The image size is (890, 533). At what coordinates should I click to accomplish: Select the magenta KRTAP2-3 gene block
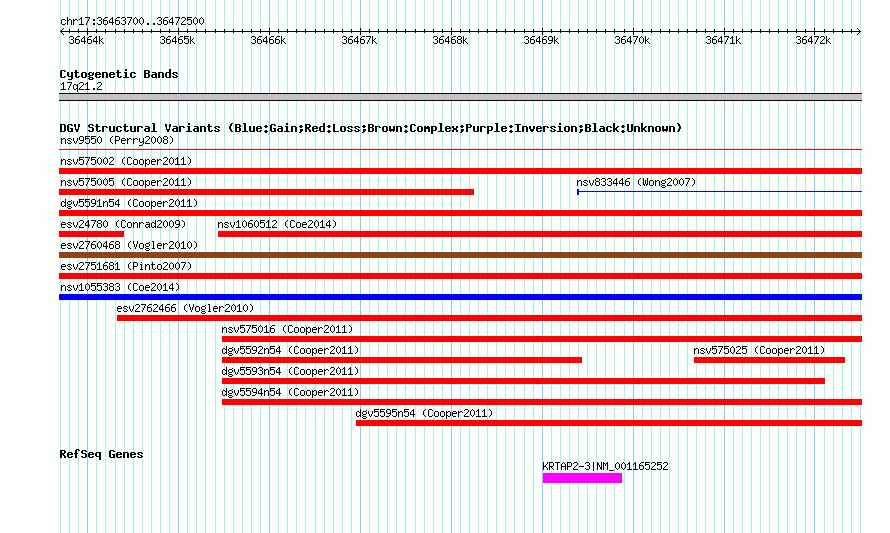[x=582, y=478]
